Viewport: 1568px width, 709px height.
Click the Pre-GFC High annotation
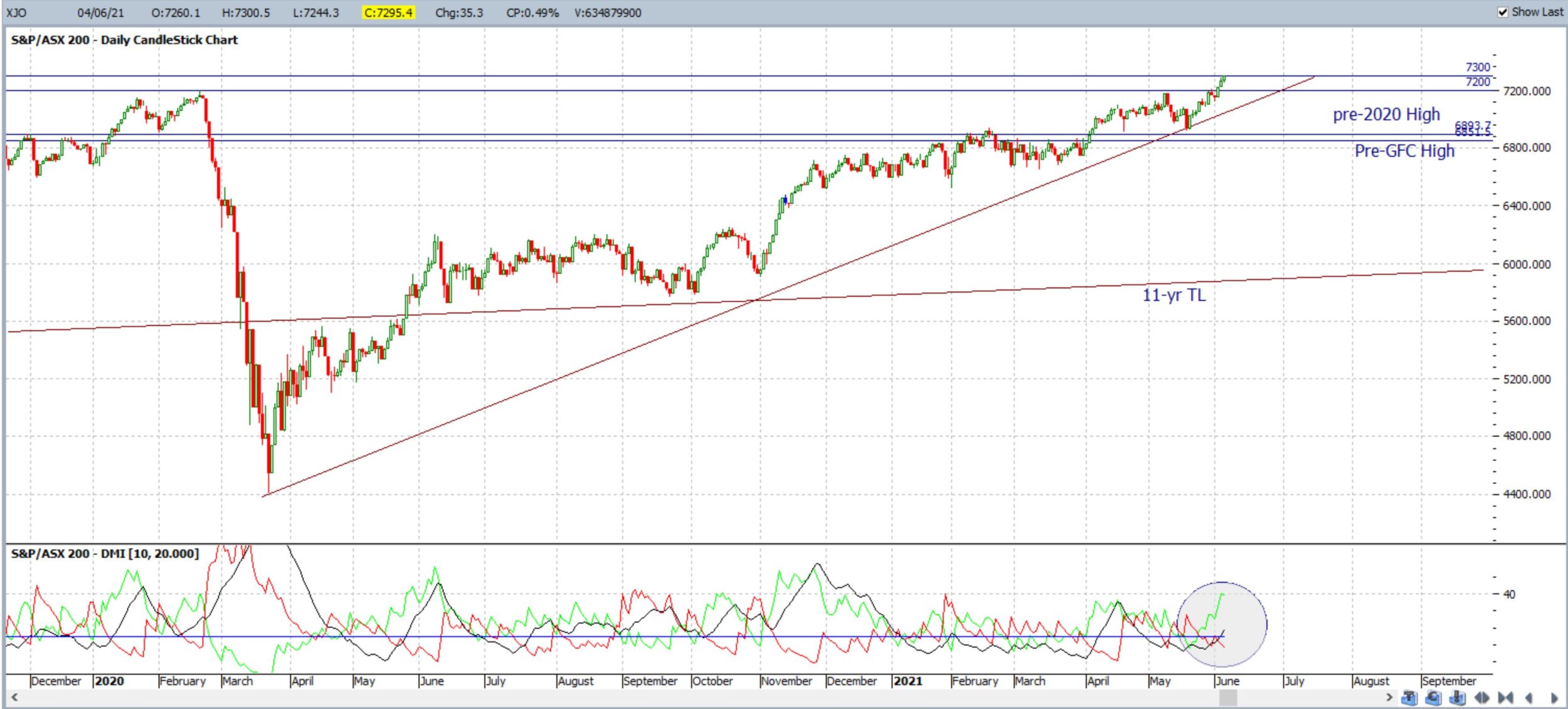[1404, 150]
